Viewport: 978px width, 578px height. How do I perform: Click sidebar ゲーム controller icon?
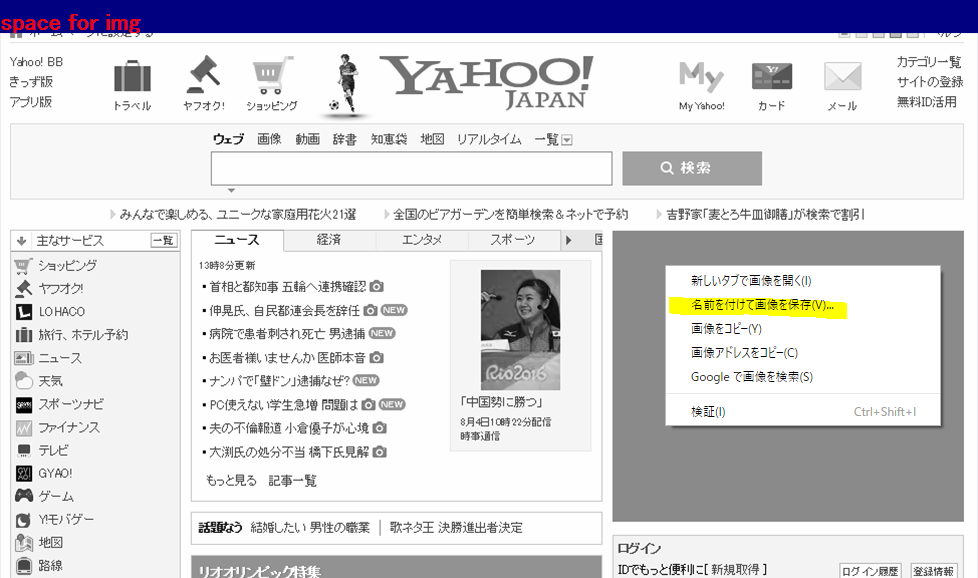(x=23, y=496)
